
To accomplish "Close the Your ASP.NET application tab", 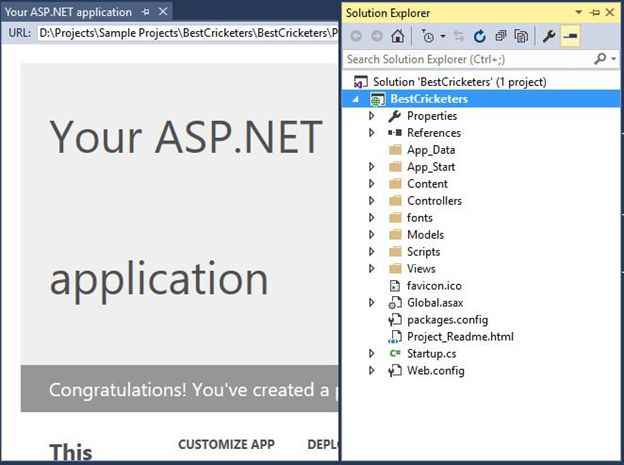I will tap(163, 12).
